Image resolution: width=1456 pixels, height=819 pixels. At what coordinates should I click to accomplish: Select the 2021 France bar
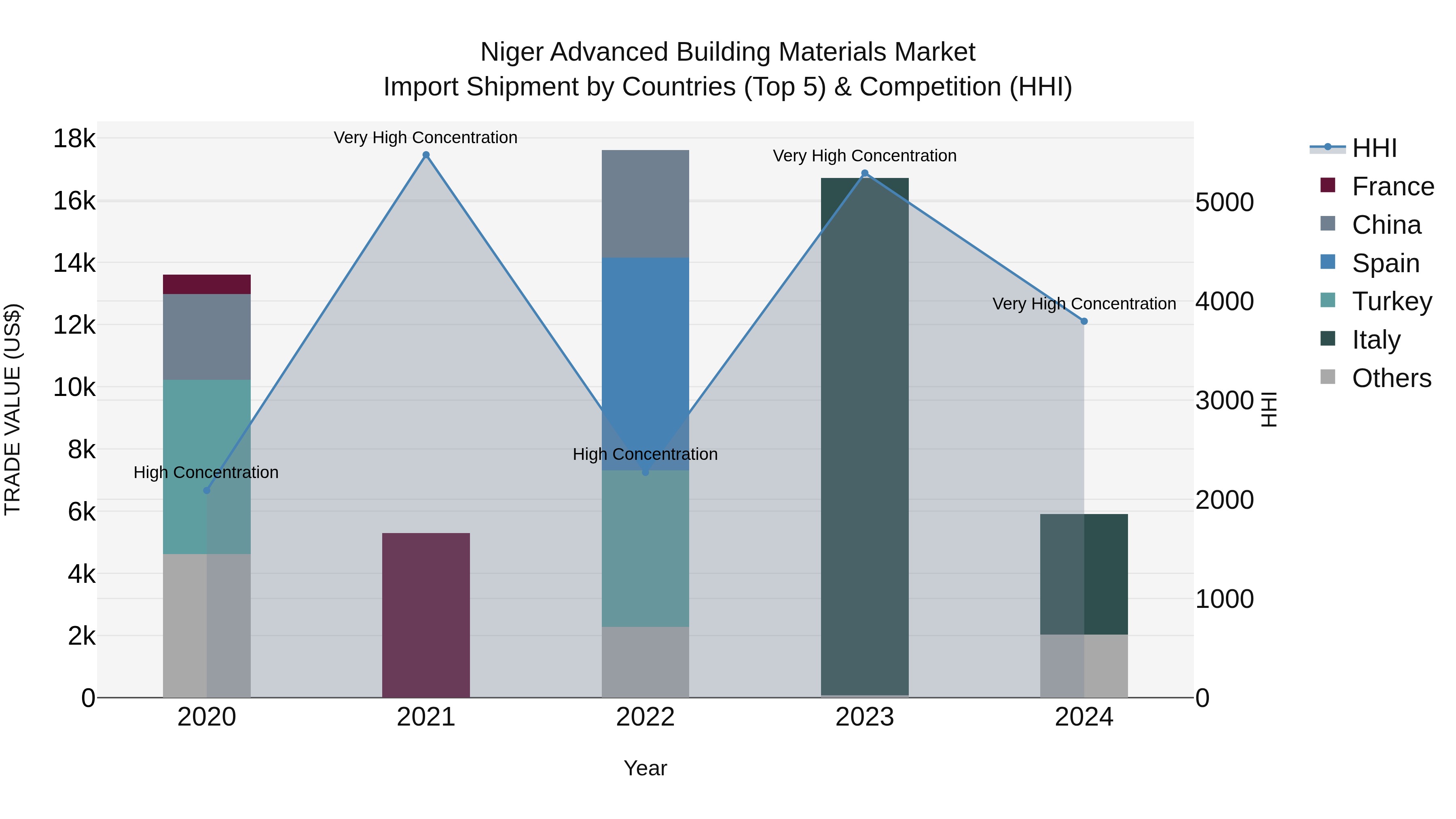[426, 615]
